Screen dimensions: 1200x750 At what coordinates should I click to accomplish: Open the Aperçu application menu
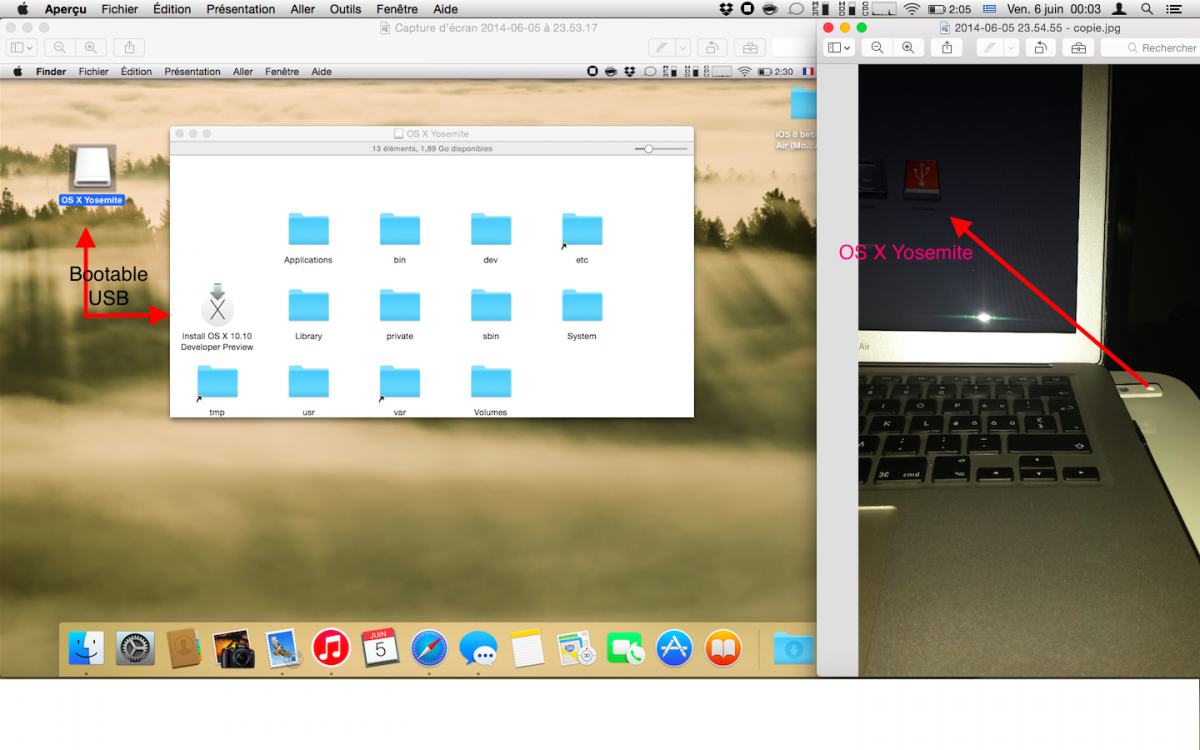tap(65, 9)
